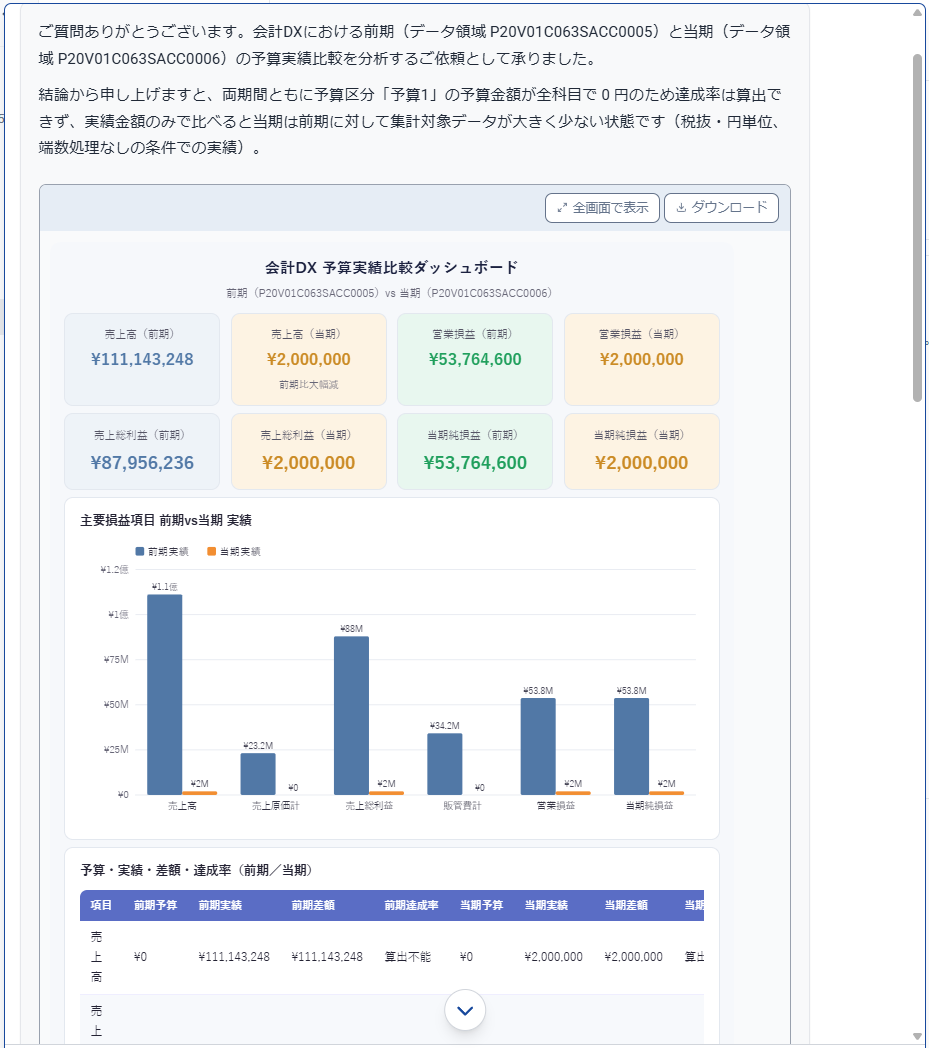The height and width of the screenshot is (1048, 929).
Task: Click the tall blue 売上高 chart bar
Action: pos(164,694)
